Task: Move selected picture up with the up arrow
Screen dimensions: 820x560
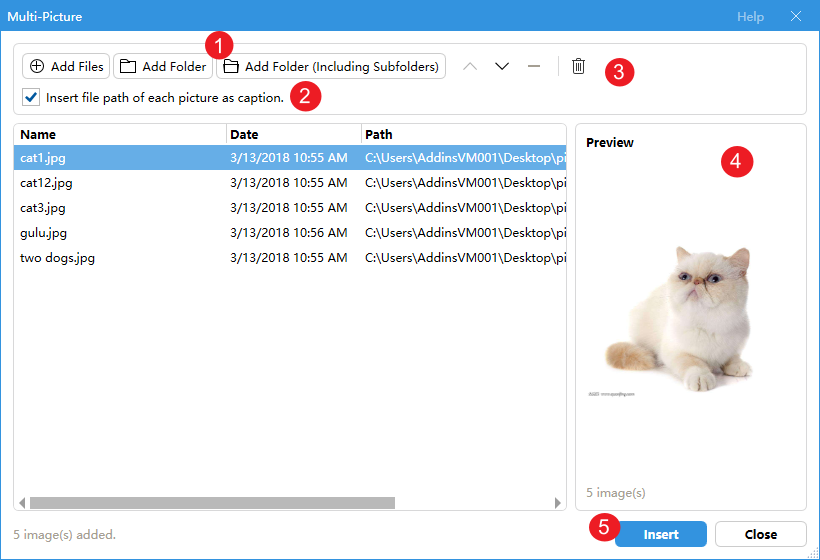Action: pos(470,66)
